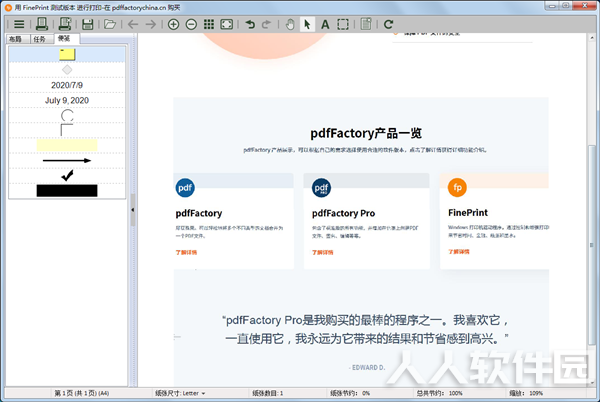Select the arrow pointer tool

tap(307, 24)
